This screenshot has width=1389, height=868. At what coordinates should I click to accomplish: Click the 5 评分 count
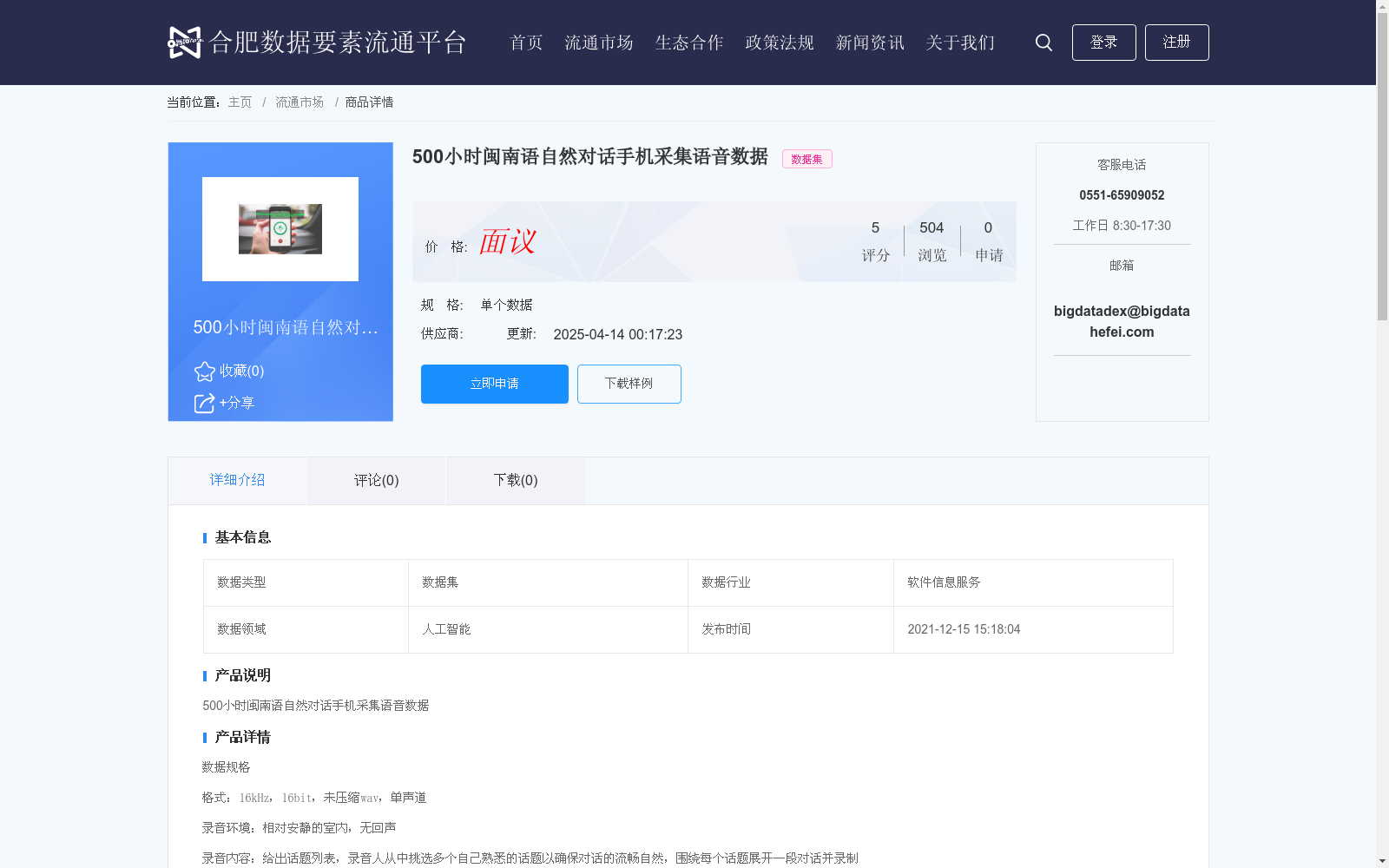point(876,241)
